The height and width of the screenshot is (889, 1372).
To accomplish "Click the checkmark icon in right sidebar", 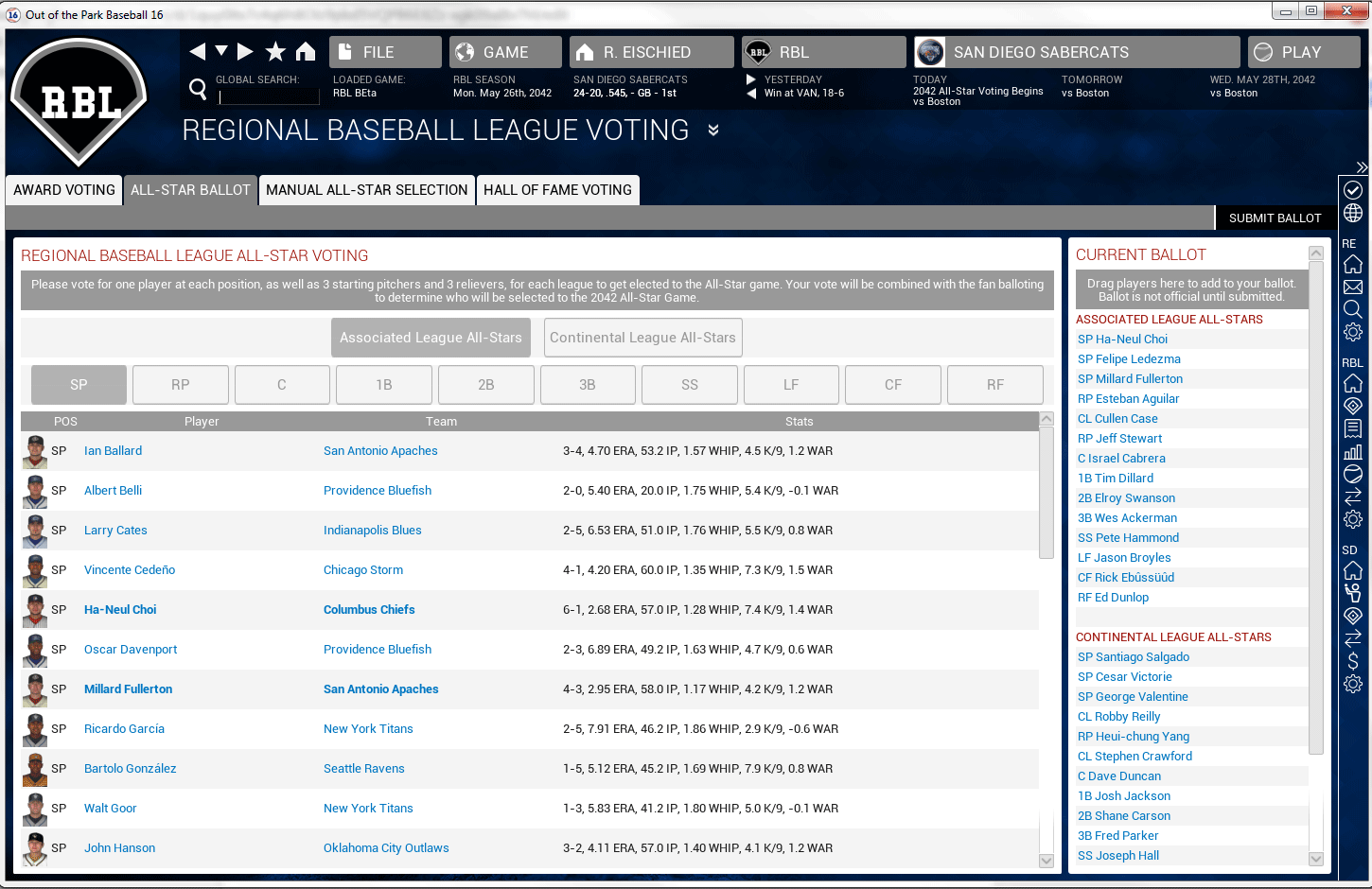I will (1353, 190).
